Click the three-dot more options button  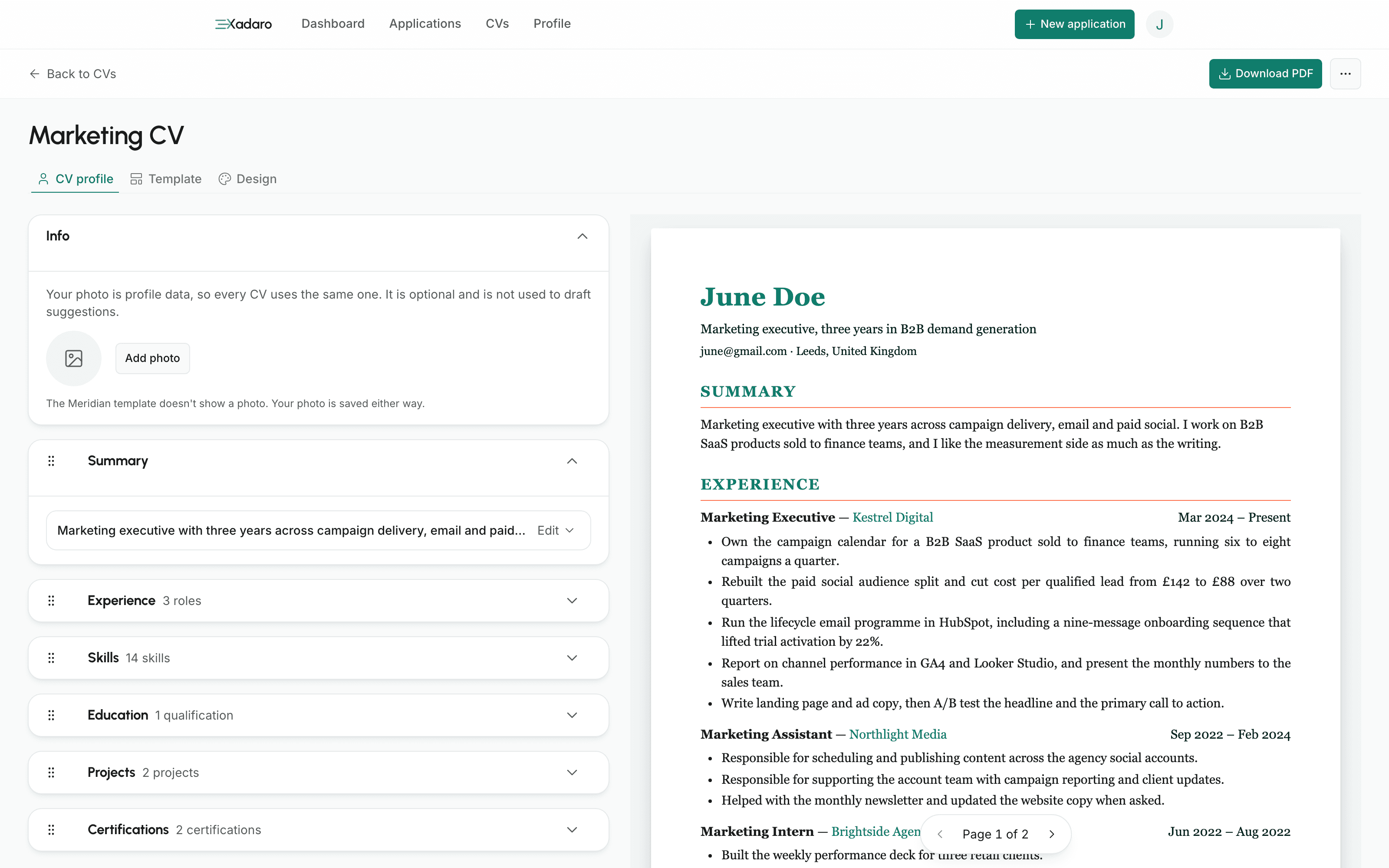(1346, 73)
